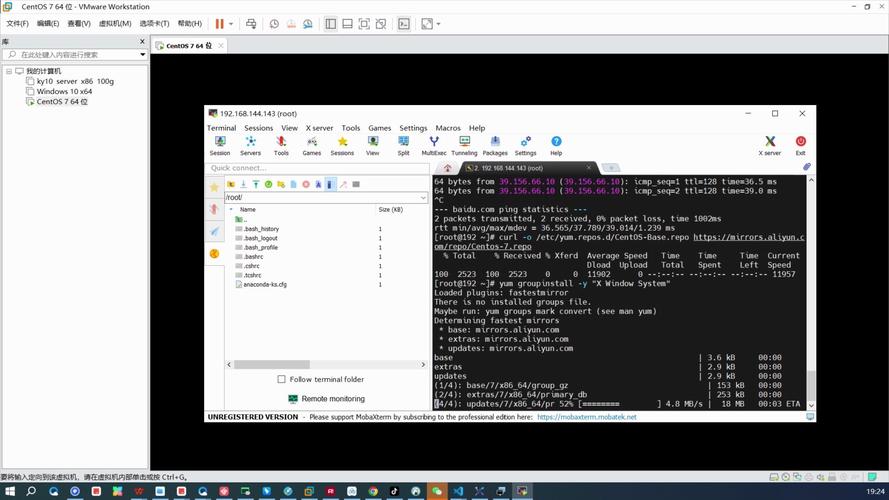889x500 pixels.
Task: Open the mobaxterm.mobatek.net link
Action: click(x=587, y=417)
